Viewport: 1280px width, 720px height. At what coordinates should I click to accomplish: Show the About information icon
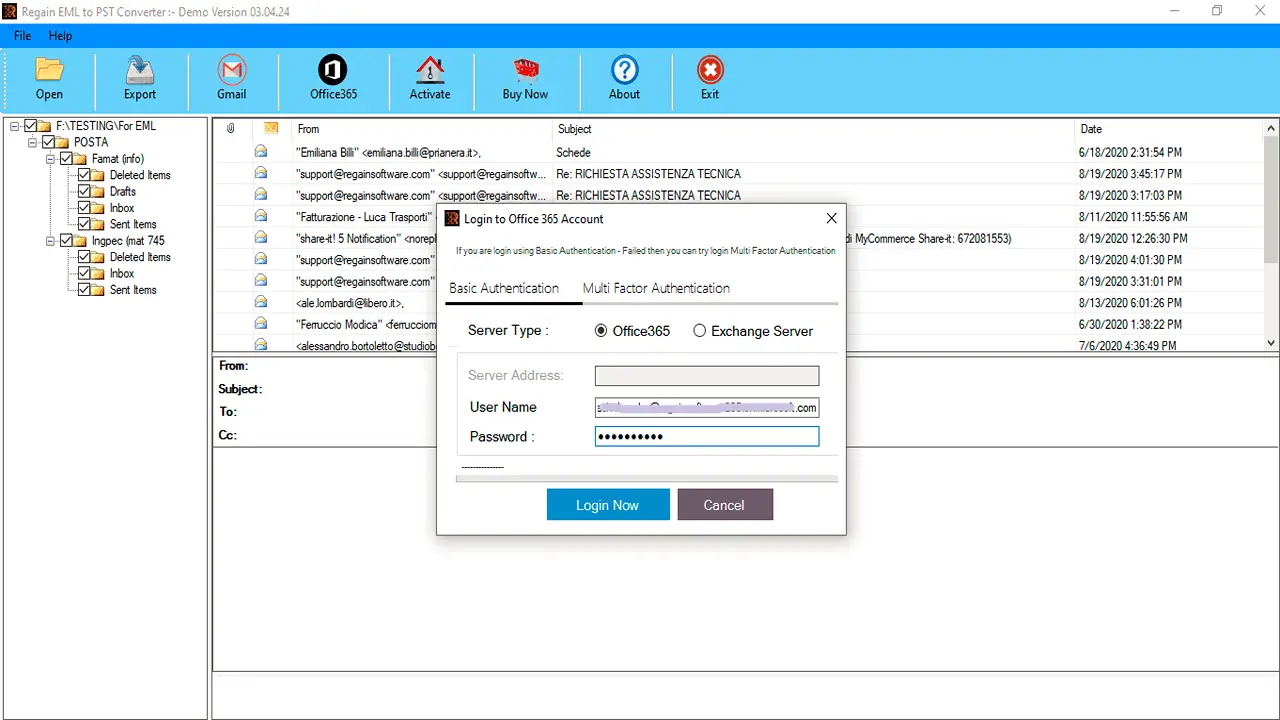625,78
